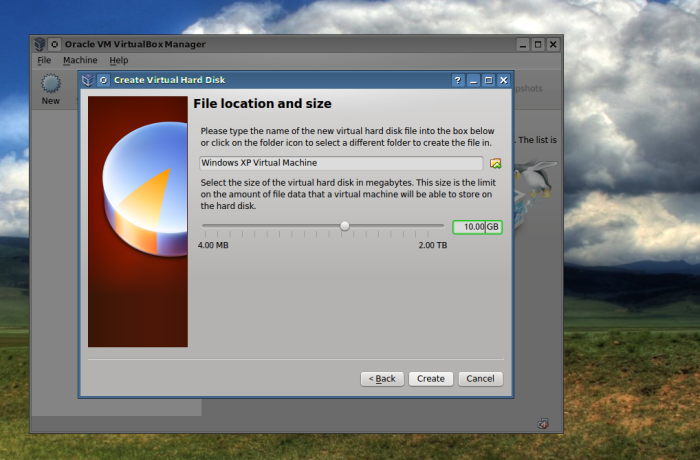Go back with the Back button
This screenshot has height=460, width=700.
pyautogui.click(x=382, y=379)
